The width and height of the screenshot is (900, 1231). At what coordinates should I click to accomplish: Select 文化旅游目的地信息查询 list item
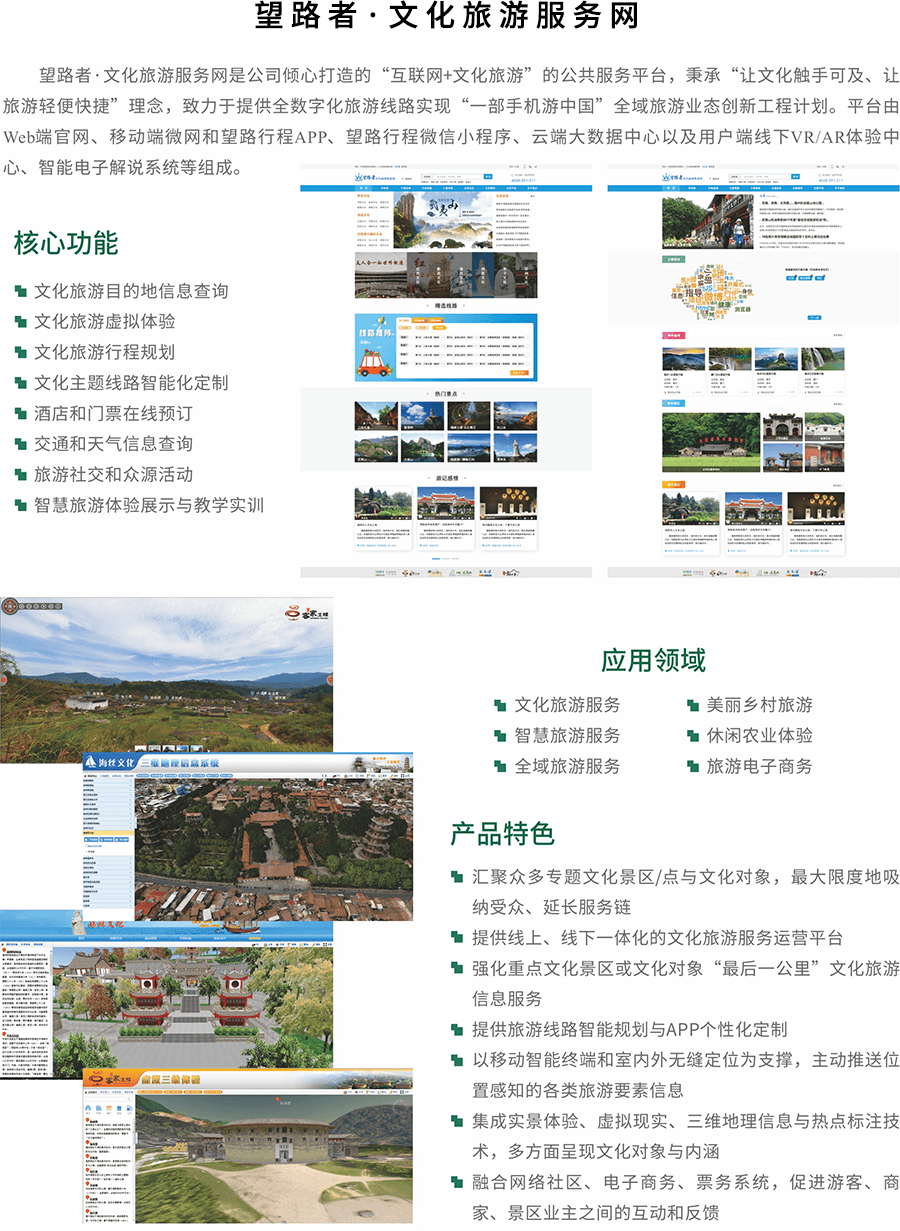pyautogui.click(x=131, y=291)
